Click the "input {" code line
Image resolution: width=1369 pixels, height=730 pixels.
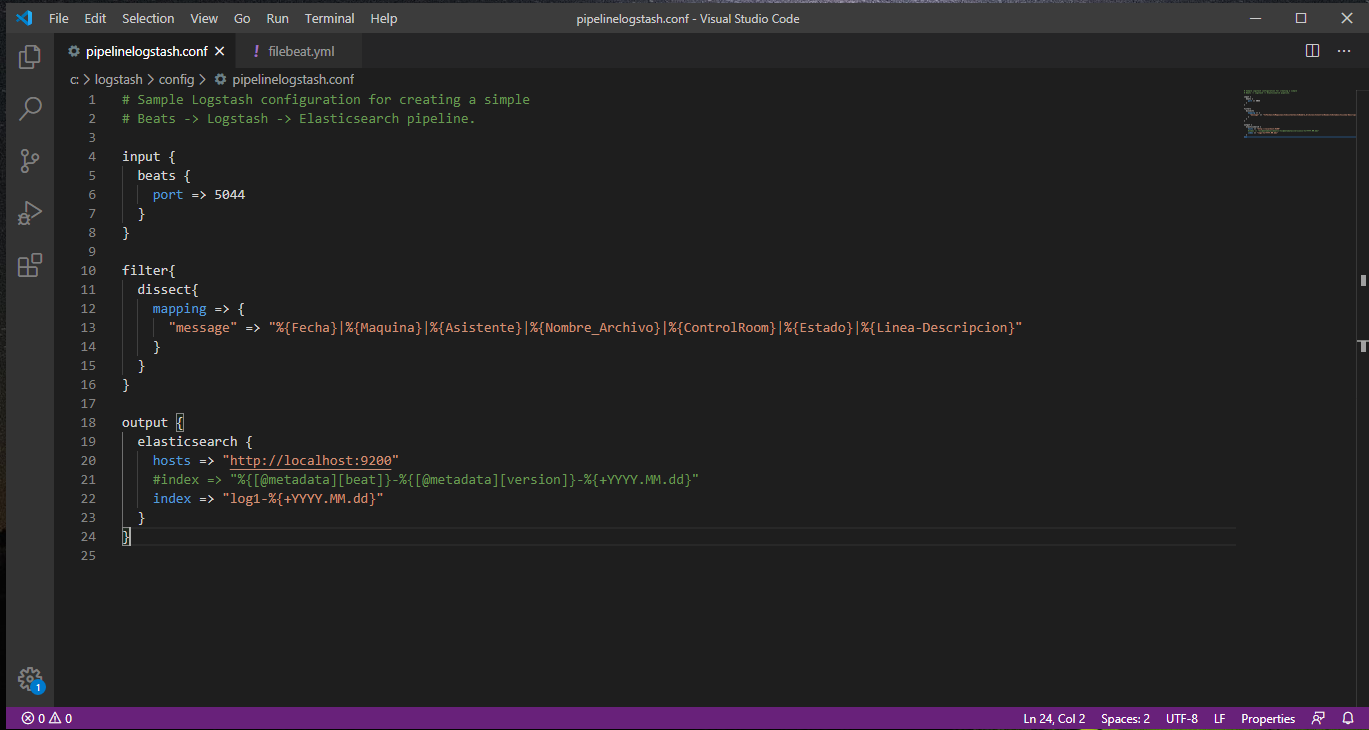point(149,157)
